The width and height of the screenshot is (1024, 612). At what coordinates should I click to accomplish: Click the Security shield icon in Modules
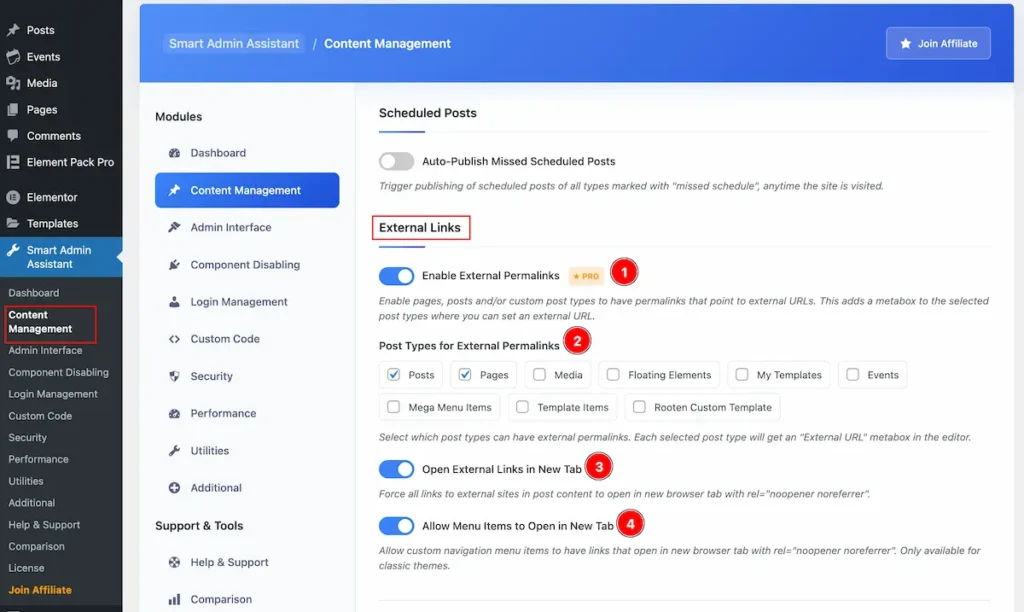pos(174,376)
